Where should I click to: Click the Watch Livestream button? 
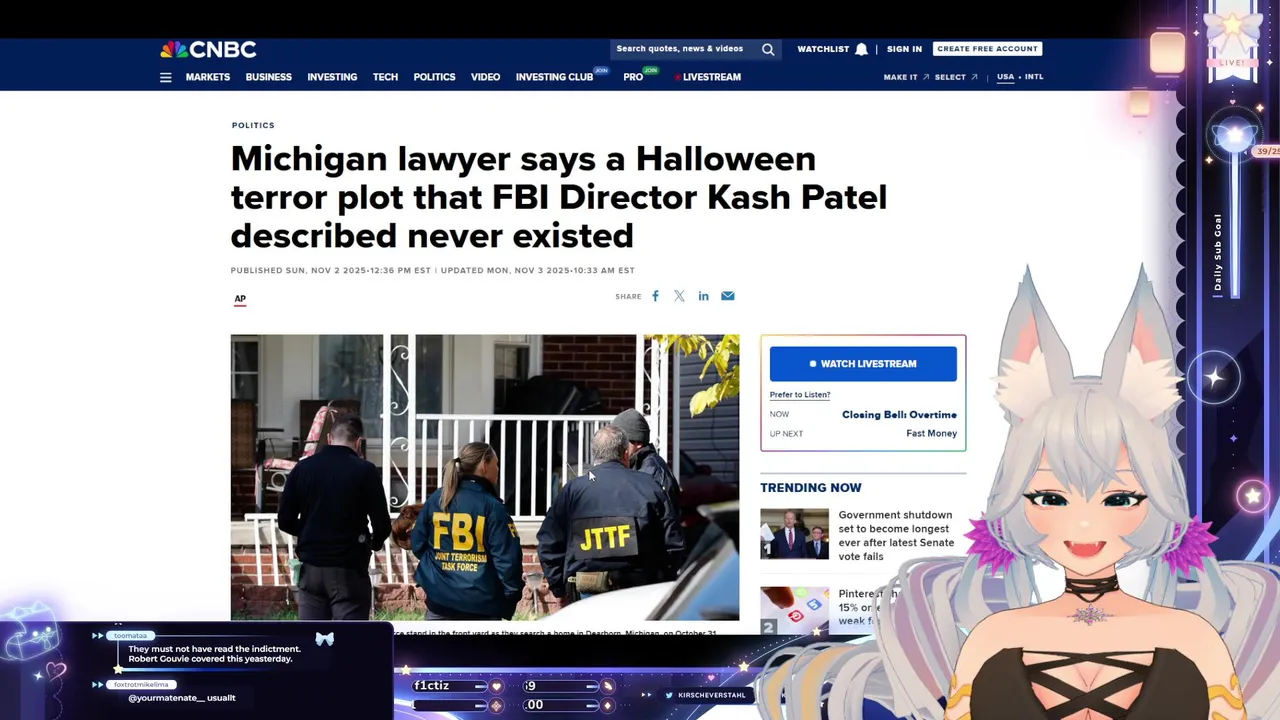pos(863,364)
